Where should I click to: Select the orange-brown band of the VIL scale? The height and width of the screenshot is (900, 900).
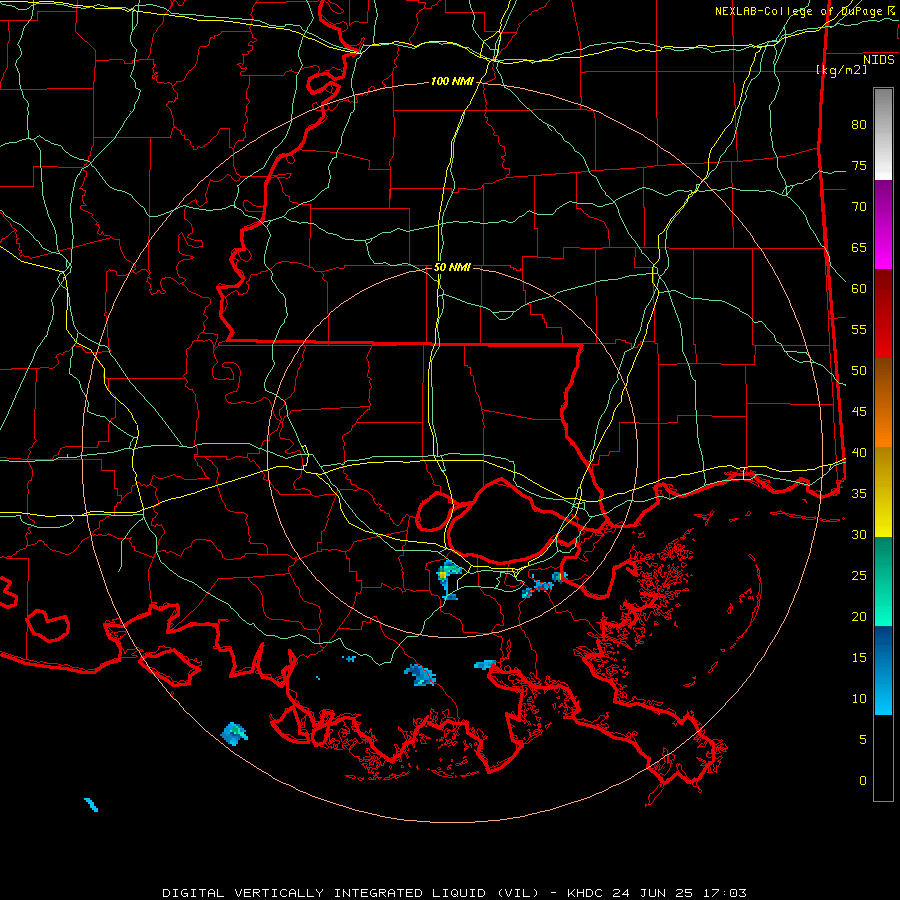883,403
